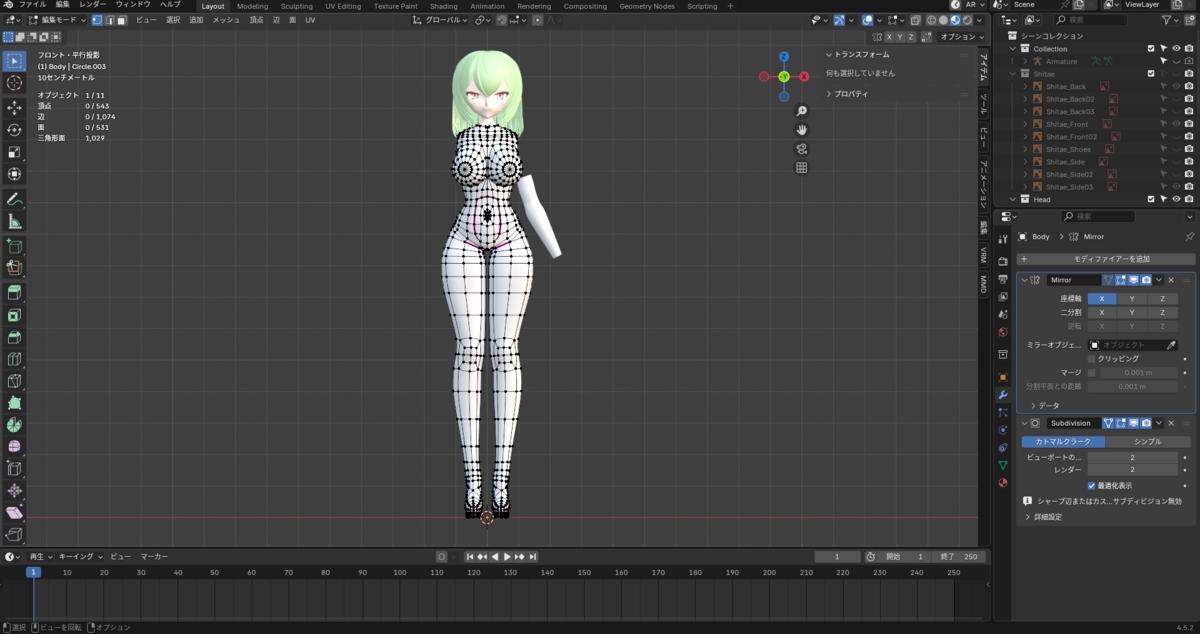
Task: Open the Modifier properties wrench tab
Action: tap(1003, 395)
